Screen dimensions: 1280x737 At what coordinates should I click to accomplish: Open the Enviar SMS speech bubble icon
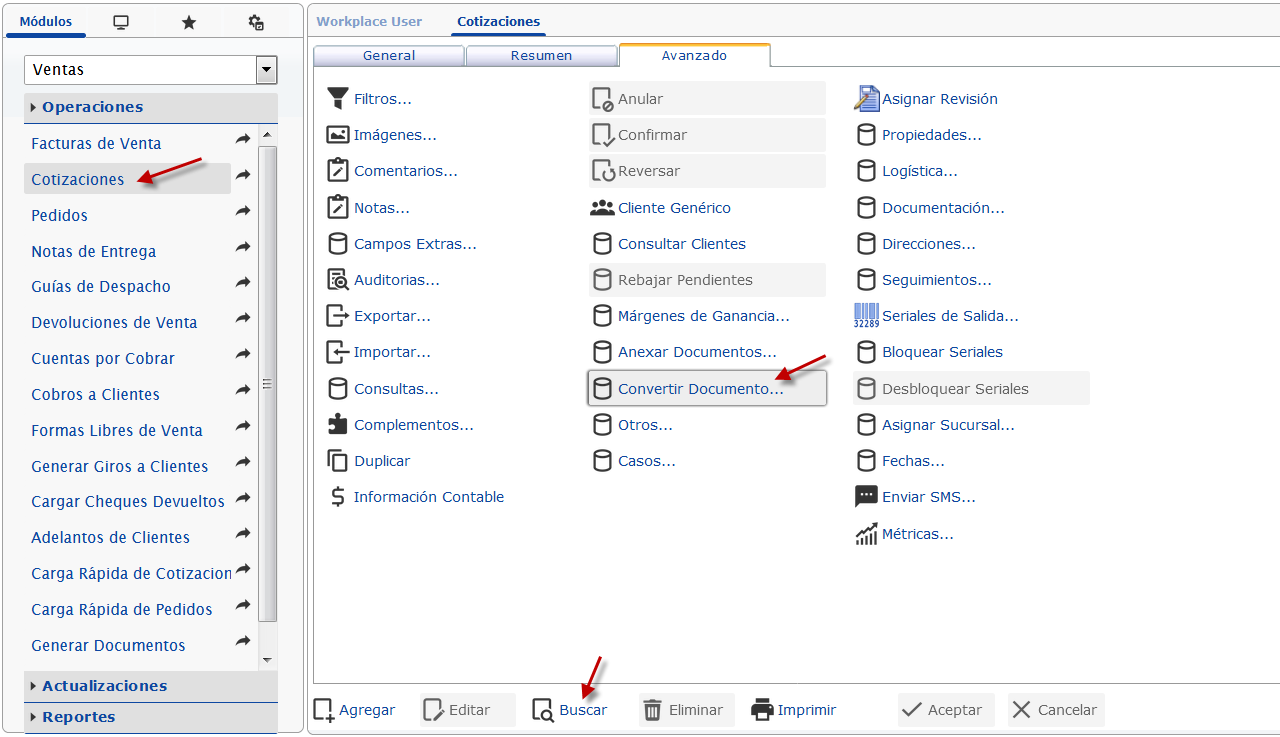coord(866,497)
